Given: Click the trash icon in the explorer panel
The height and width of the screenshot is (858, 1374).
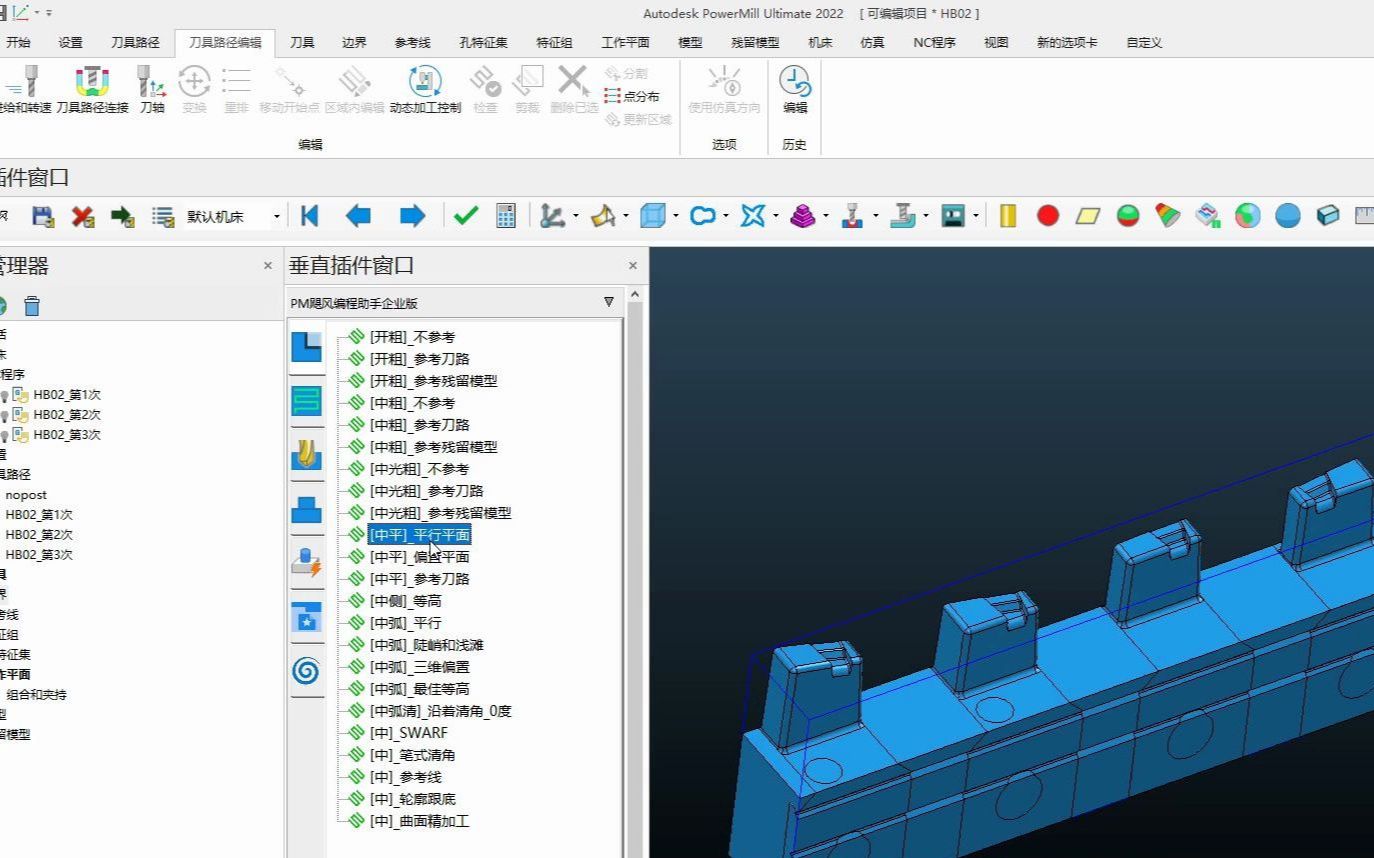Looking at the screenshot, I should (x=32, y=306).
